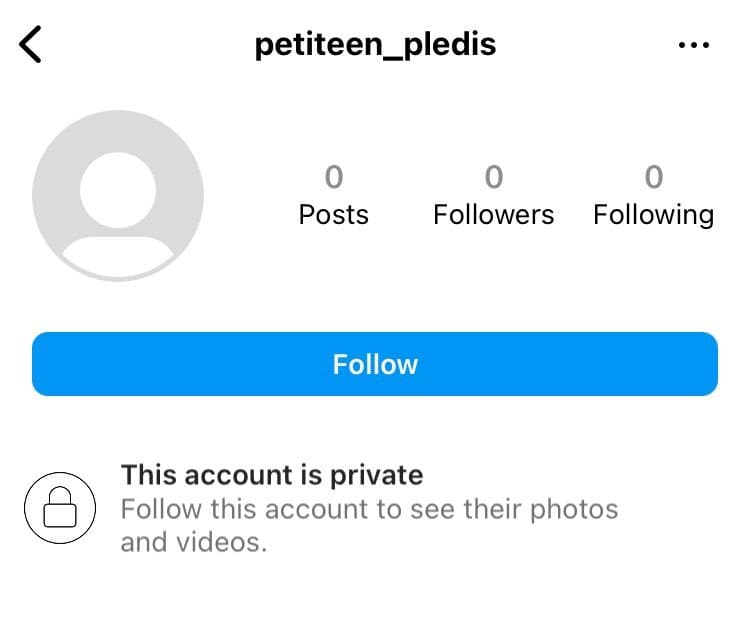This screenshot has width=750, height=618.
Task: Go back using the left chevron arrow
Action: 30,44
